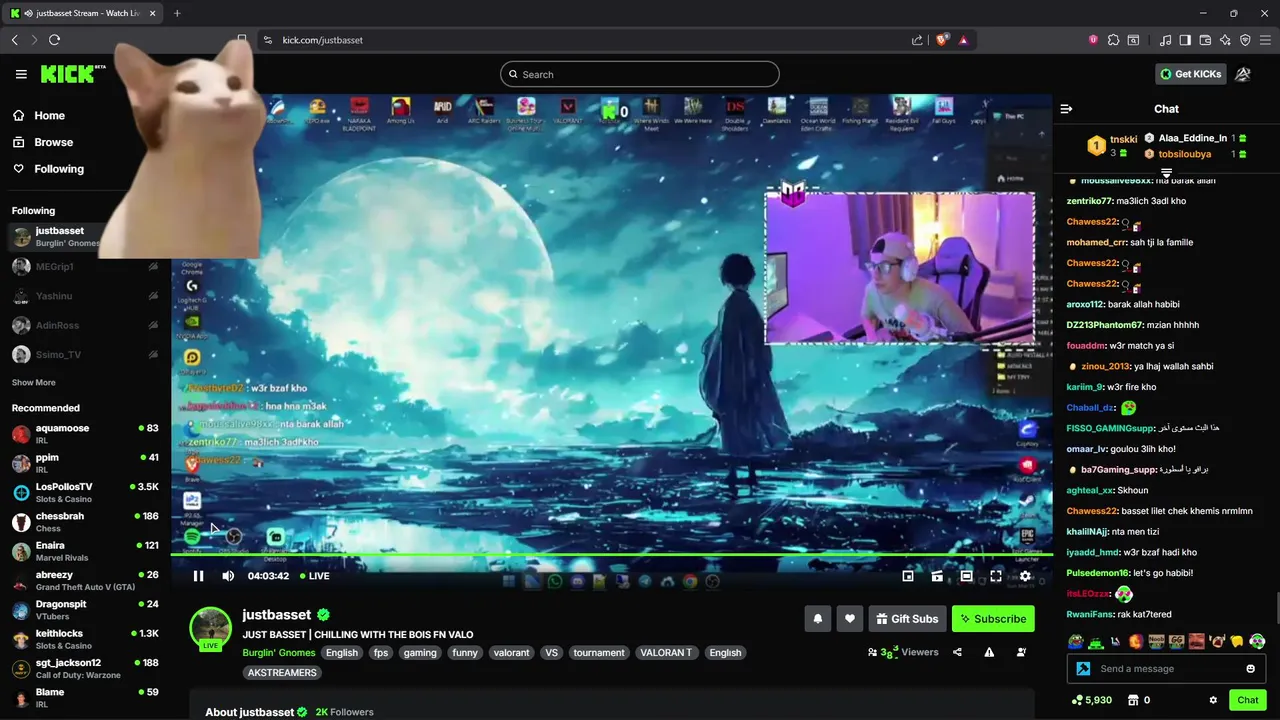The width and height of the screenshot is (1280, 720).
Task: Open Brave VPN shield icon
Action: 1245,40
